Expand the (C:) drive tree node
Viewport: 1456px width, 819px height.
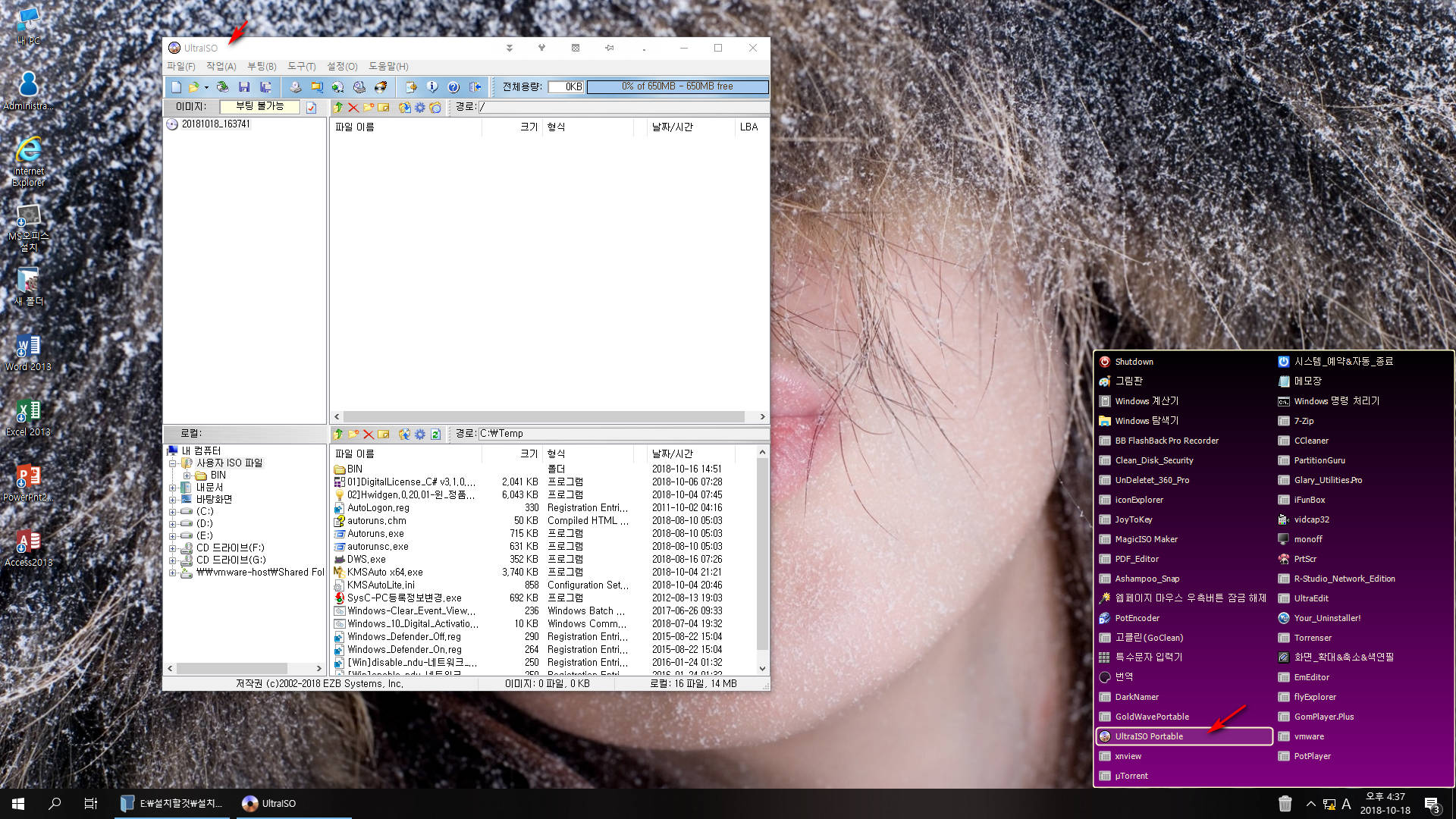click(173, 512)
